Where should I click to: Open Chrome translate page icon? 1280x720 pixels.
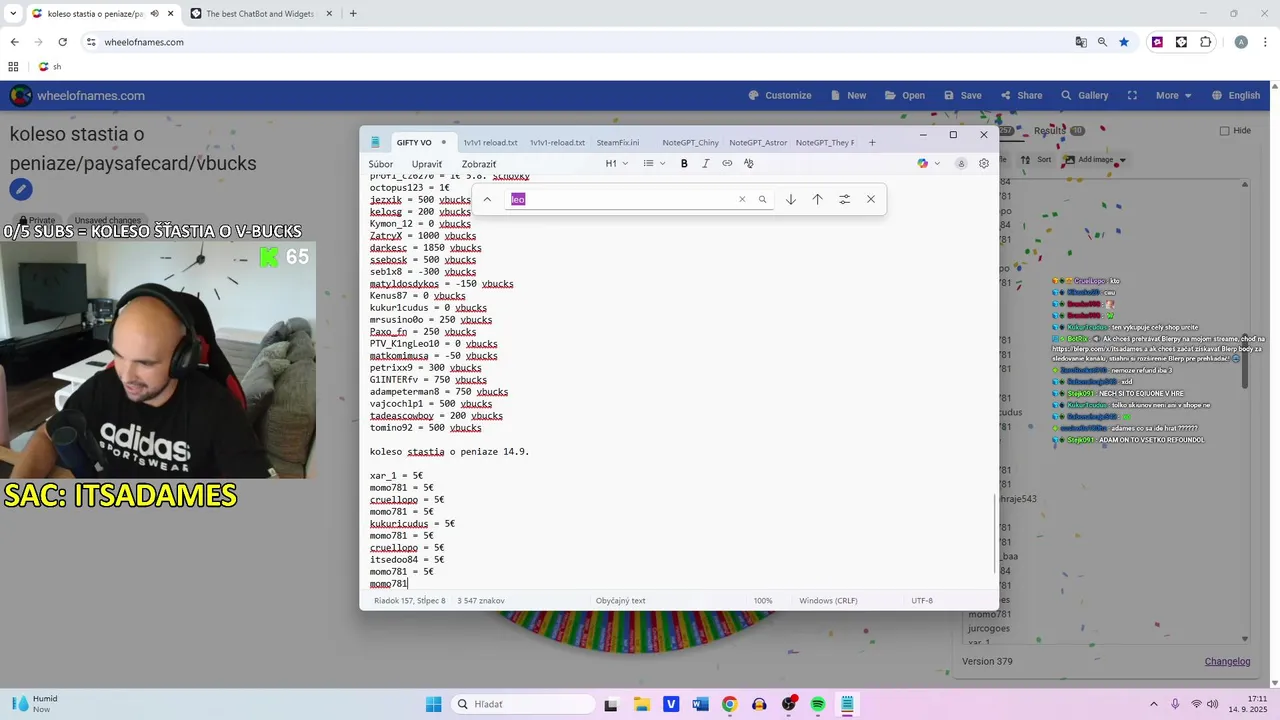coord(1081,42)
